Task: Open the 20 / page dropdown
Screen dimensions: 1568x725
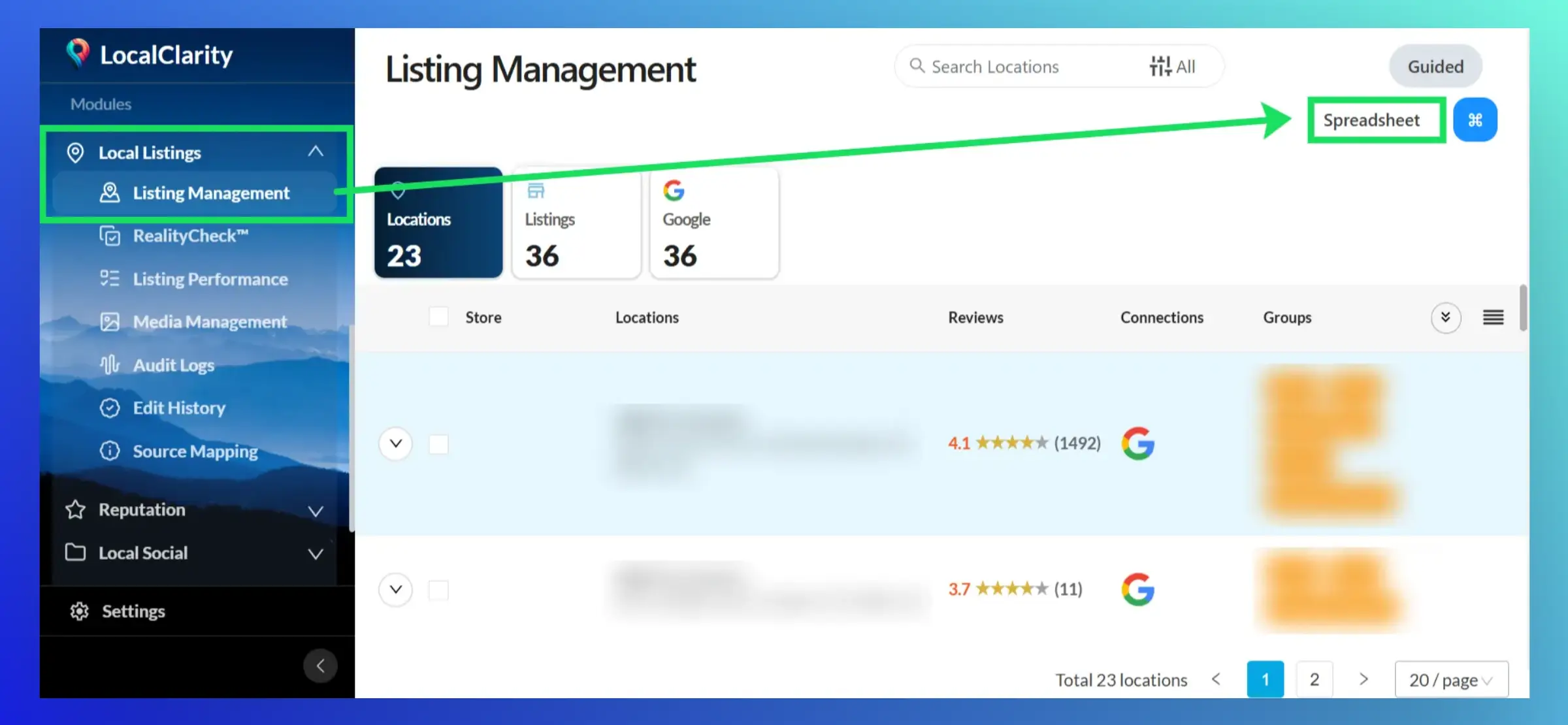Action: point(1452,680)
